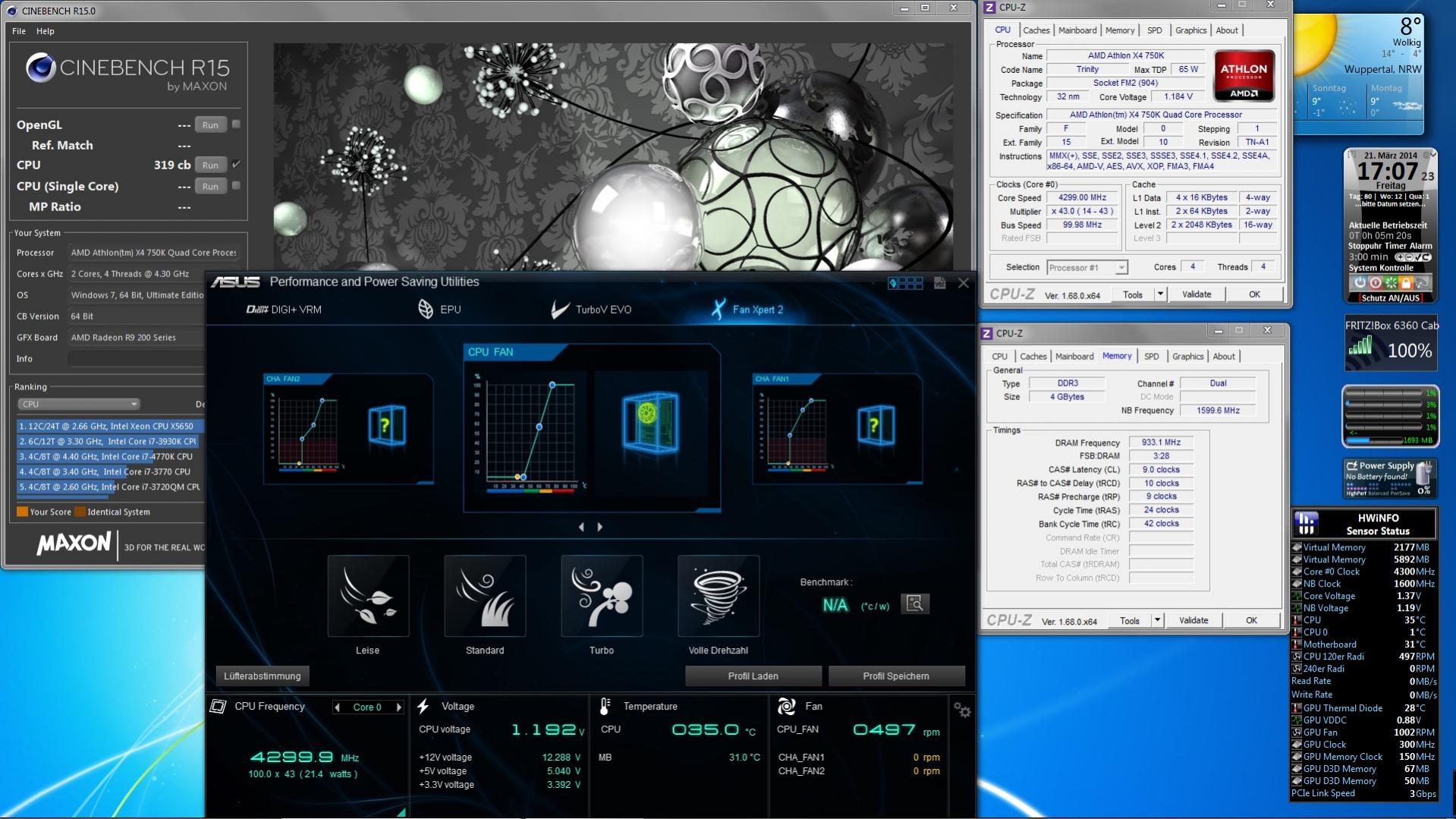
Task: Select the Leise fan profile icon
Action: point(368,596)
